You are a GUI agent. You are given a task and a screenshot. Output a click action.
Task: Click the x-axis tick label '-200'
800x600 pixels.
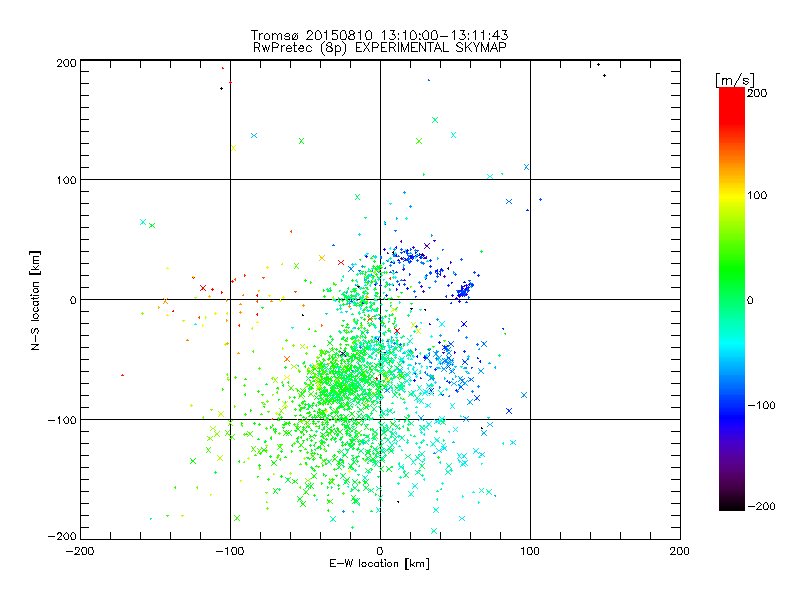click(x=80, y=551)
